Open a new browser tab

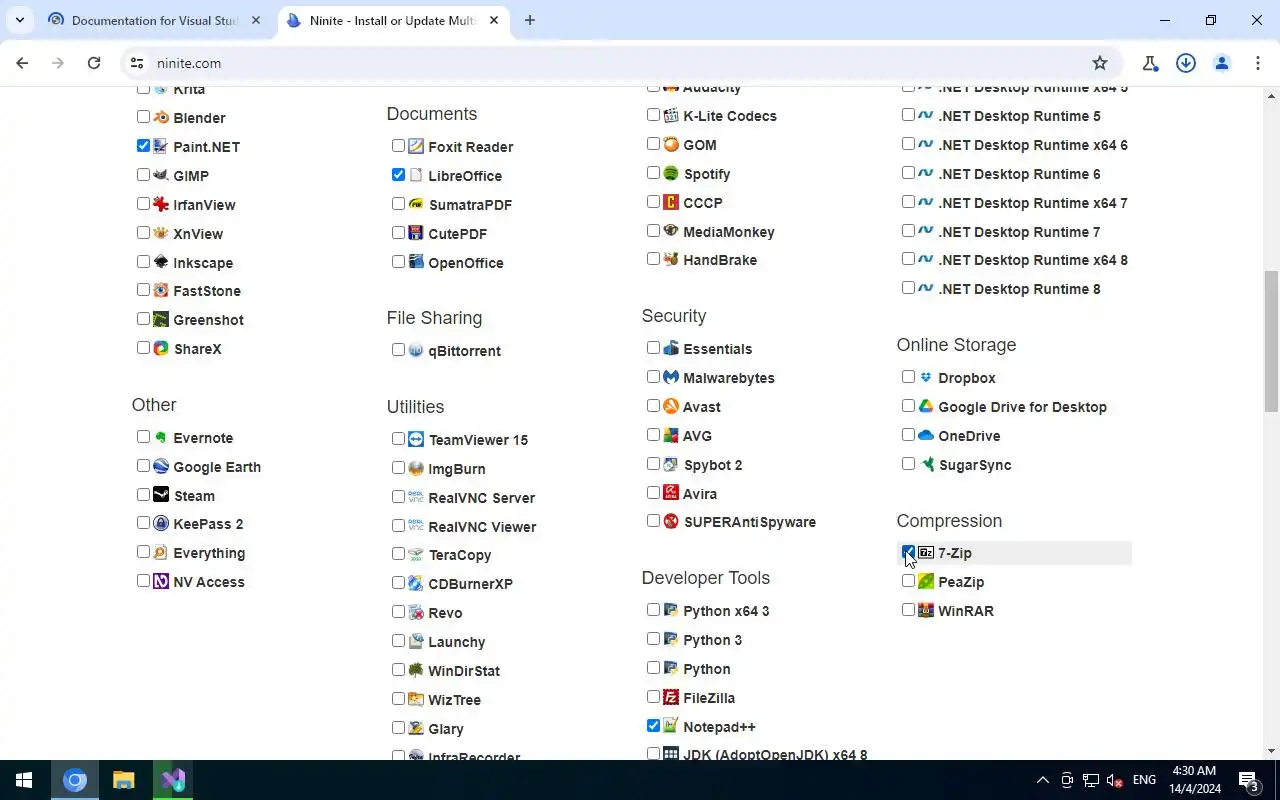(530, 20)
